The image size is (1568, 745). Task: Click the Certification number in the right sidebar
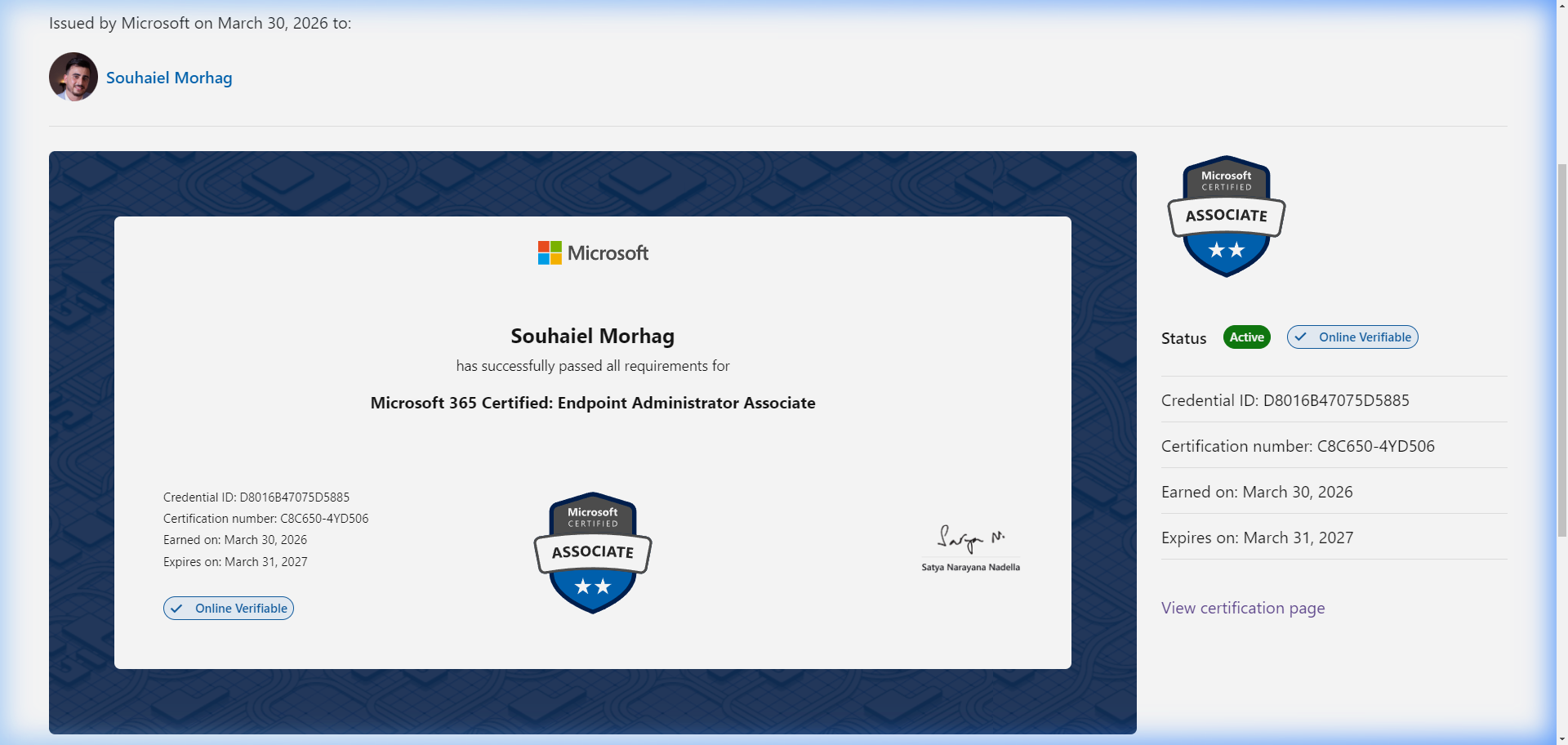pos(1298,446)
